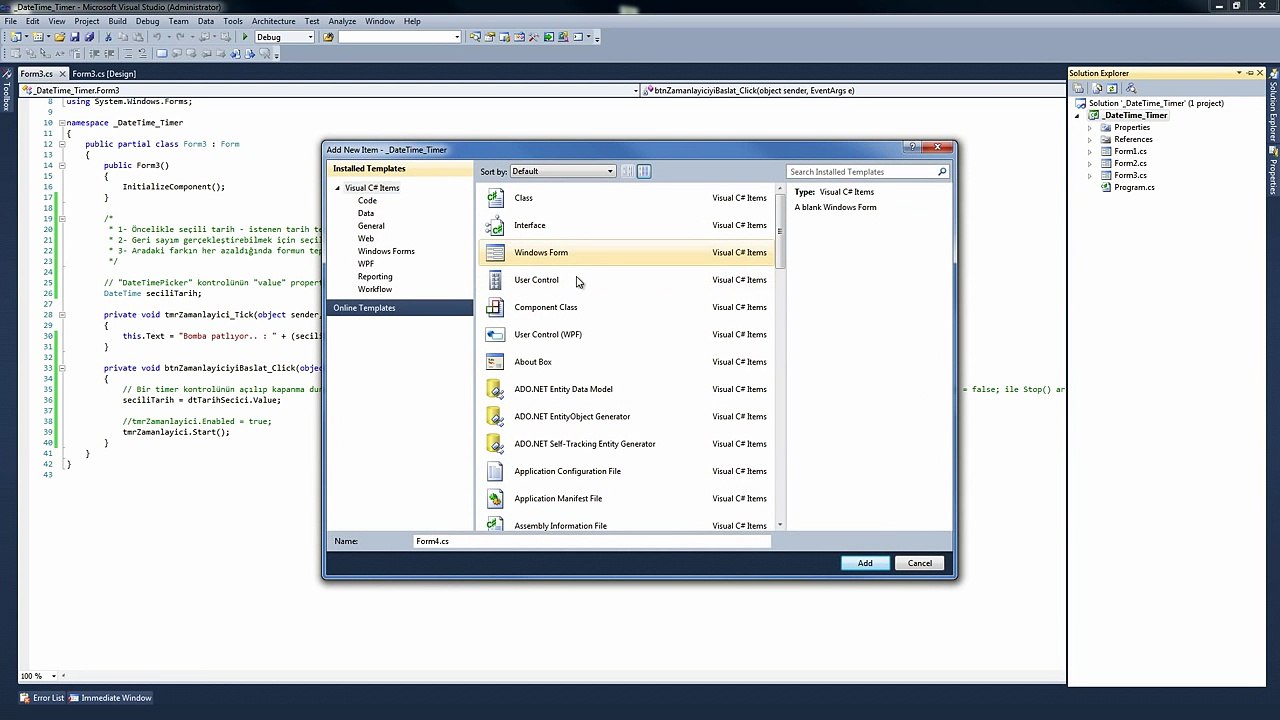
Task: Switch templates to small icons view
Action: point(627,171)
